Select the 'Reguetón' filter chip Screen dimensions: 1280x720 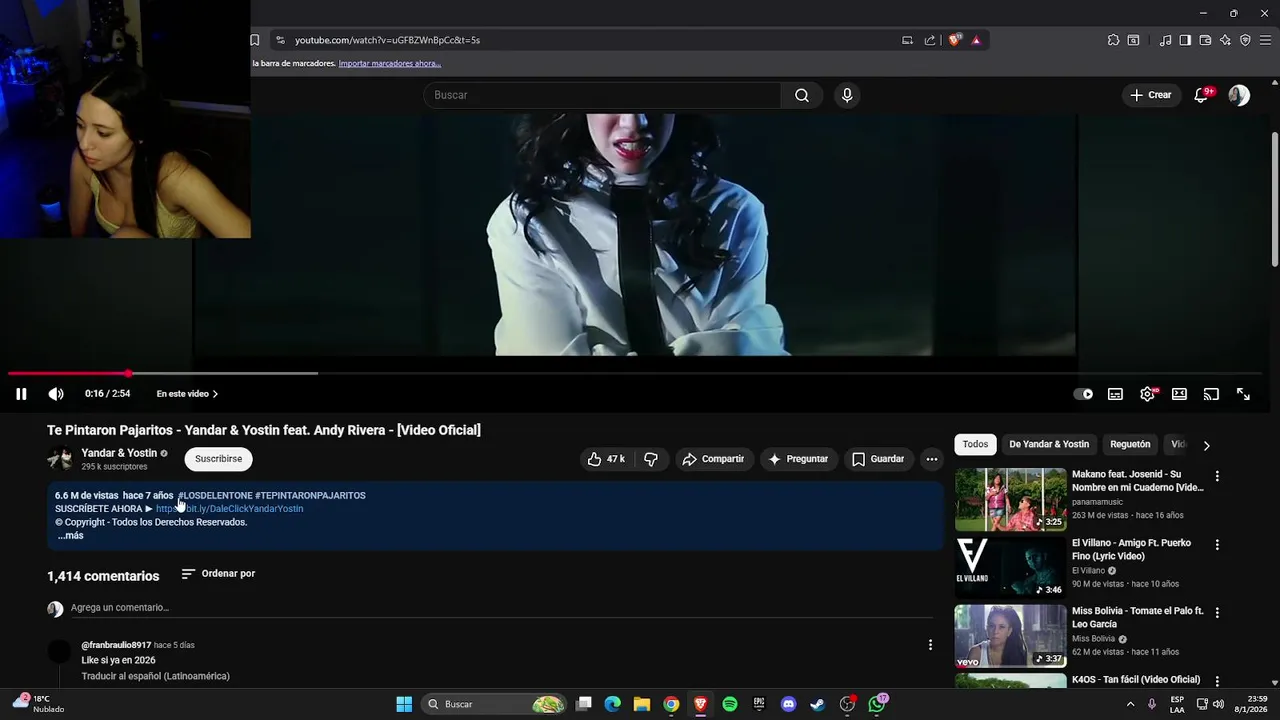(1130, 444)
